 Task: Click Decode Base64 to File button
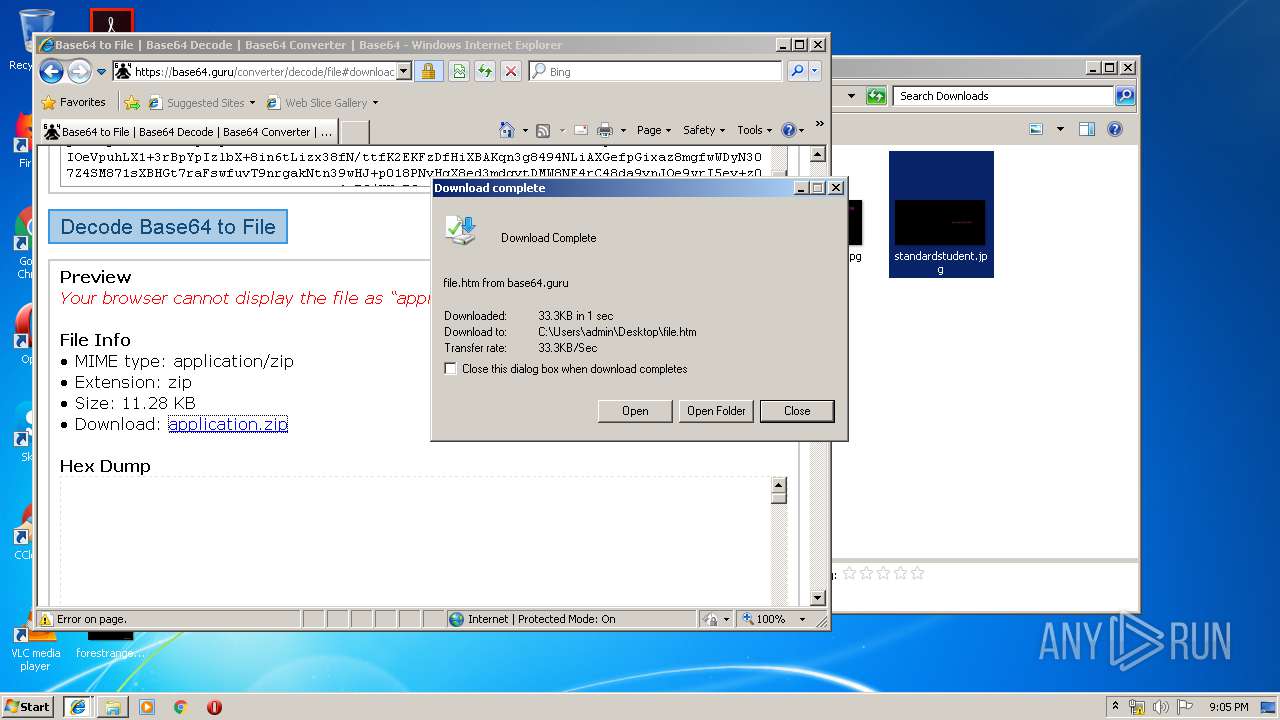click(x=168, y=227)
